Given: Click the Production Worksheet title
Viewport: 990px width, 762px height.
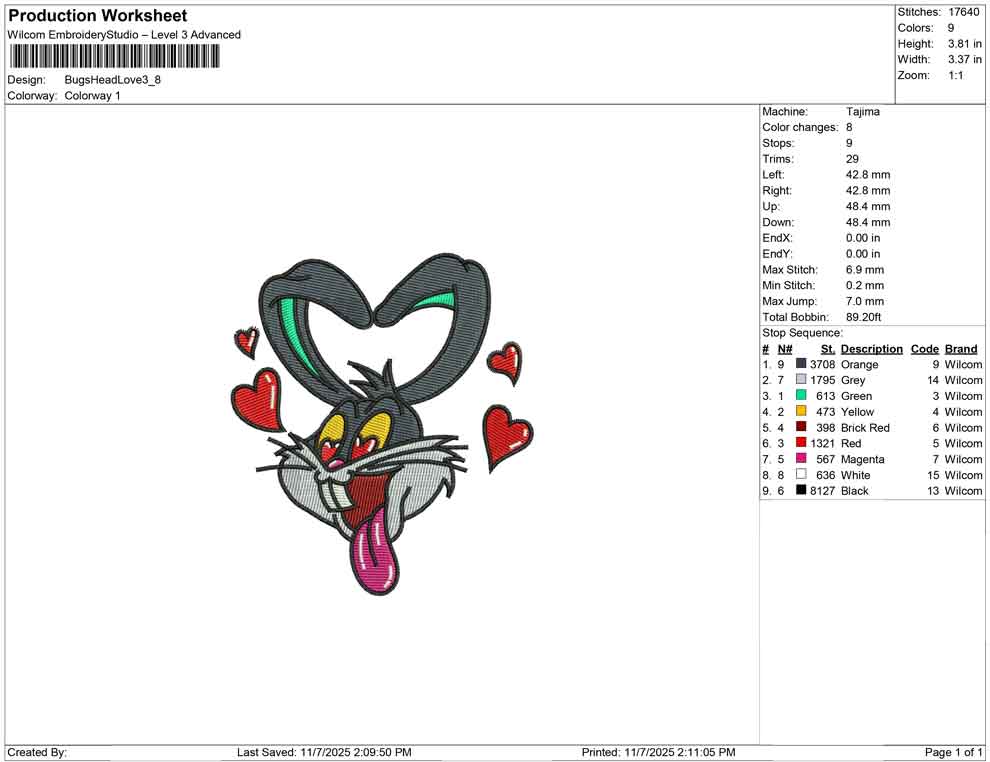Looking at the screenshot, I should click(x=97, y=15).
